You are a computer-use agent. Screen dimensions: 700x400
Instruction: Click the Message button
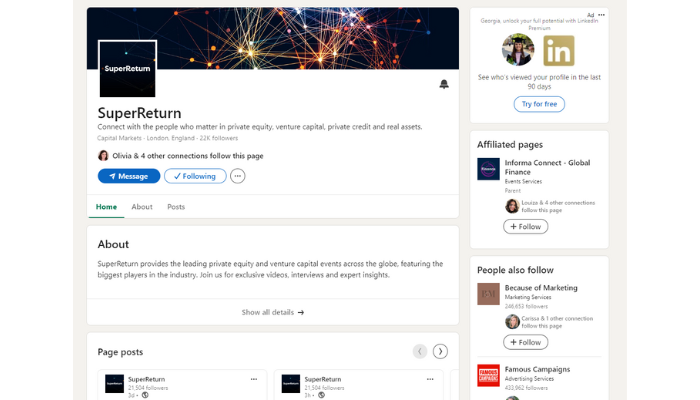(129, 176)
